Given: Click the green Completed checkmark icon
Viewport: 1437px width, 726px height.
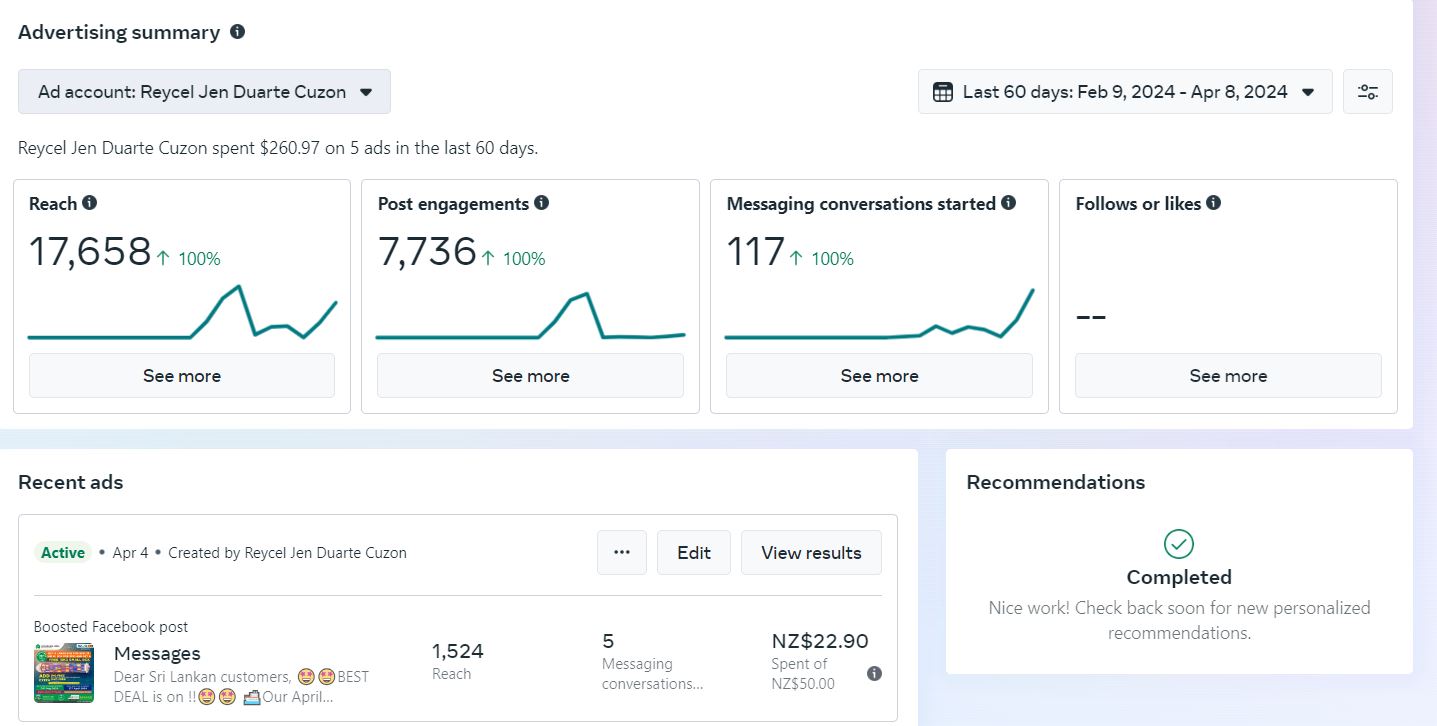Looking at the screenshot, I should point(1179,544).
